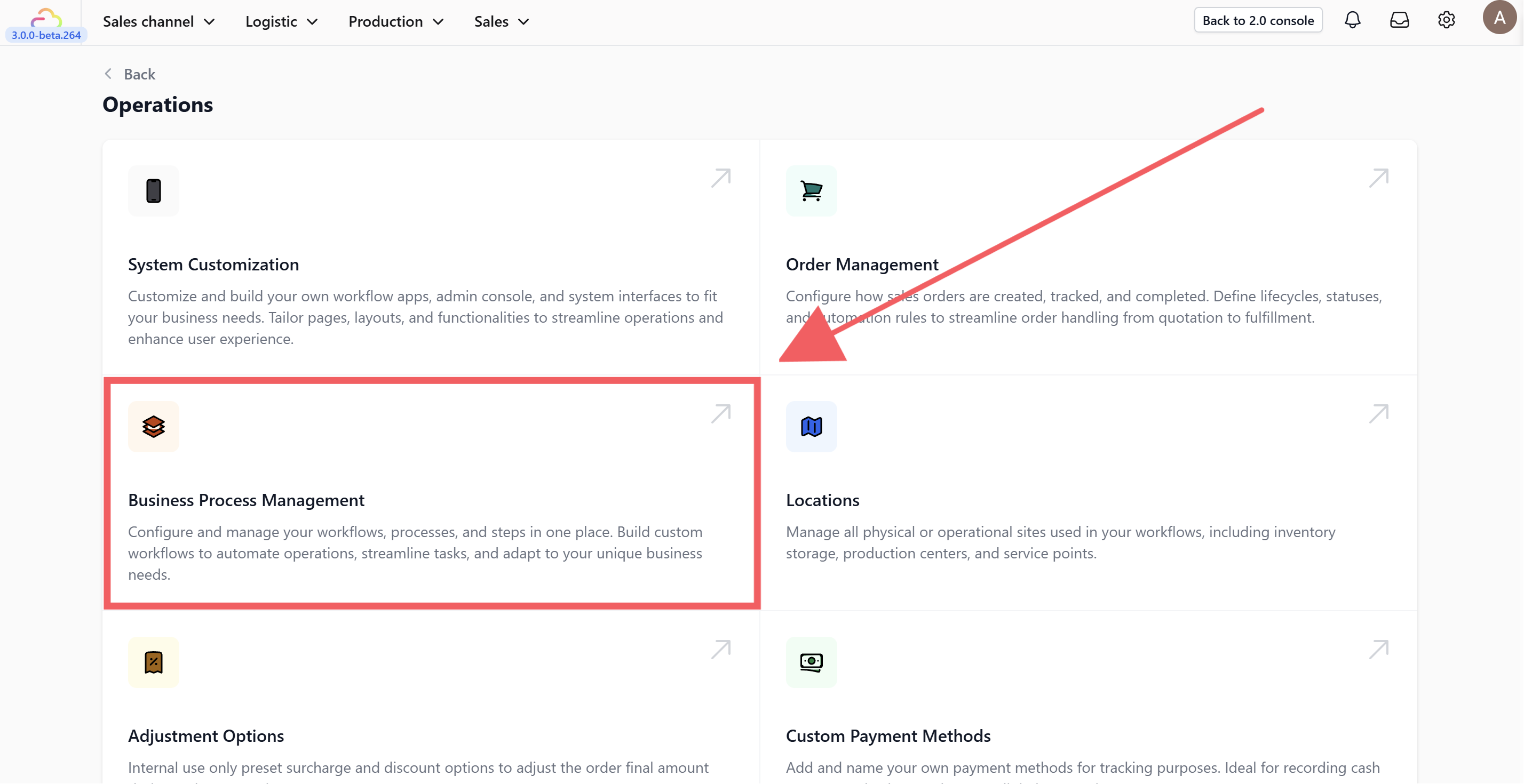Click the Custom Payment Methods cash icon
Image resolution: width=1524 pixels, height=784 pixels.
pyautogui.click(x=811, y=662)
